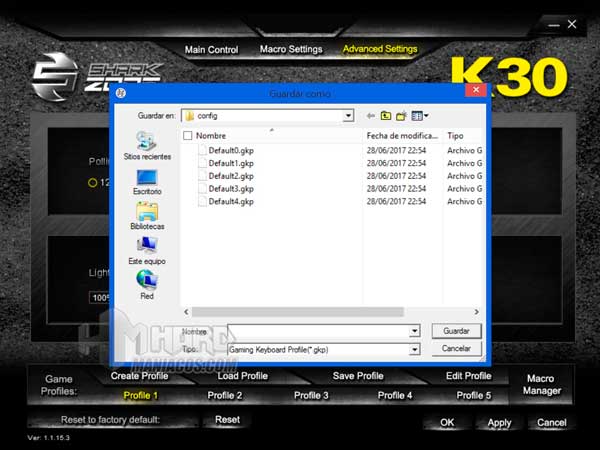This screenshot has height=450, width=600.
Task: Minimize the K30 software window
Action: [553, 25]
